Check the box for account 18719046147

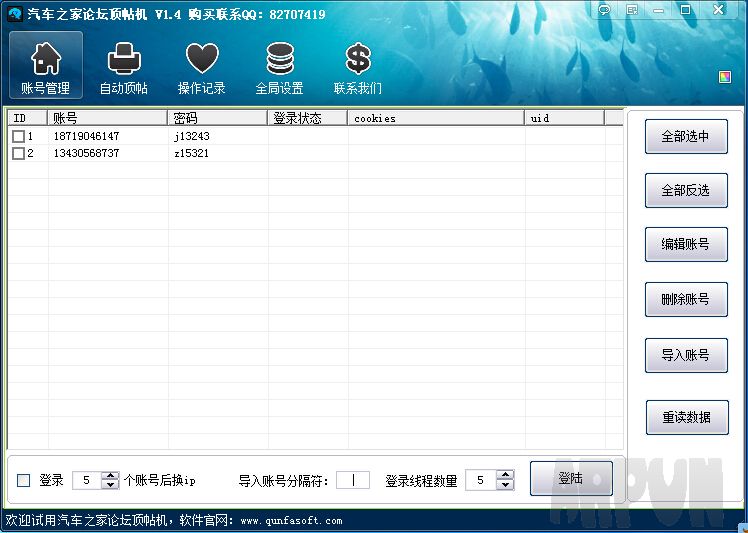pyautogui.click(x=18, y=137)
